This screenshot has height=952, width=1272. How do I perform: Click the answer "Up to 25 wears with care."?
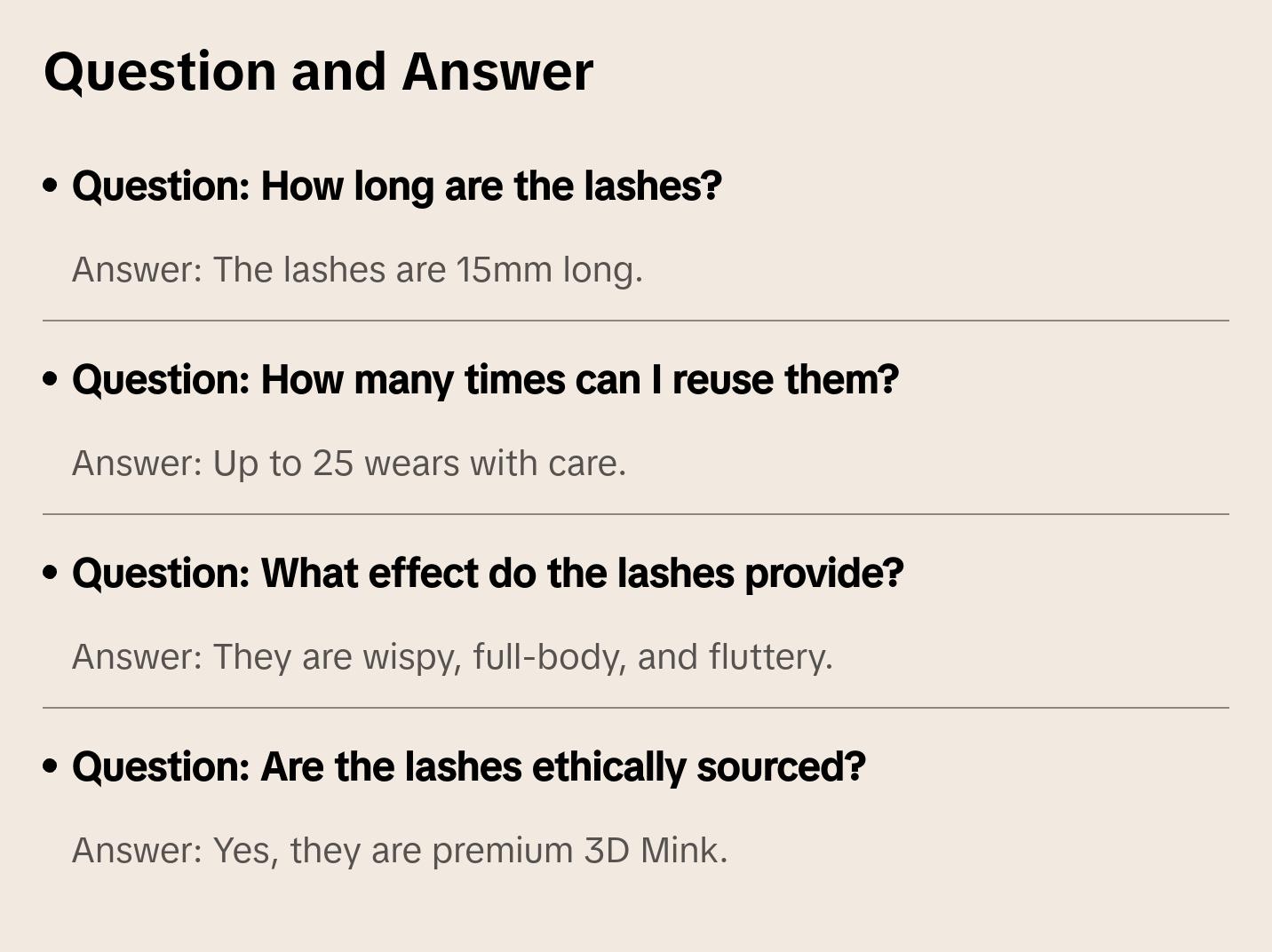tap(349, 464)
